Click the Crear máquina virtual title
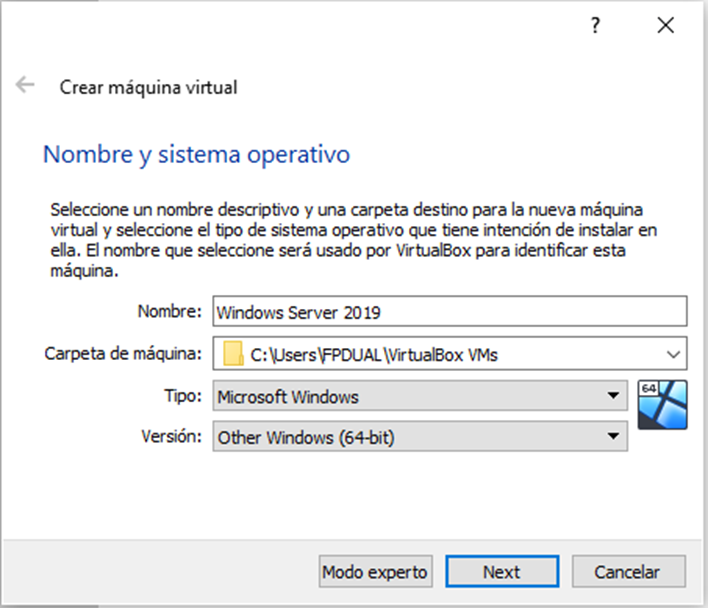 pyautogui.click(x=149, y=88)
